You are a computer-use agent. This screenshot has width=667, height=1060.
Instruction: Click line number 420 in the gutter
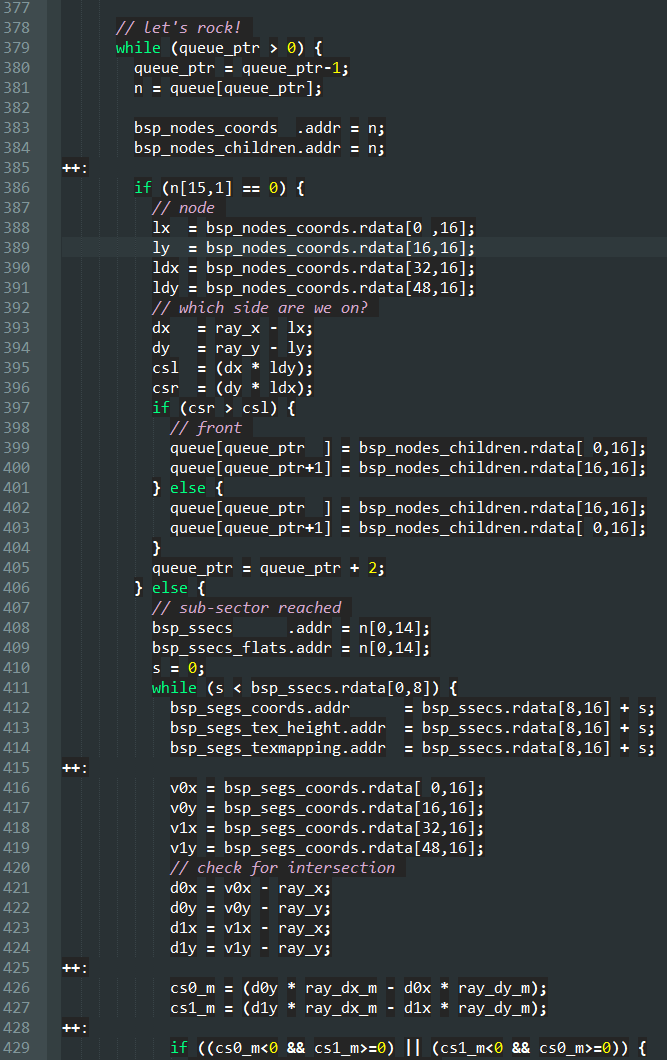[17, 868]
